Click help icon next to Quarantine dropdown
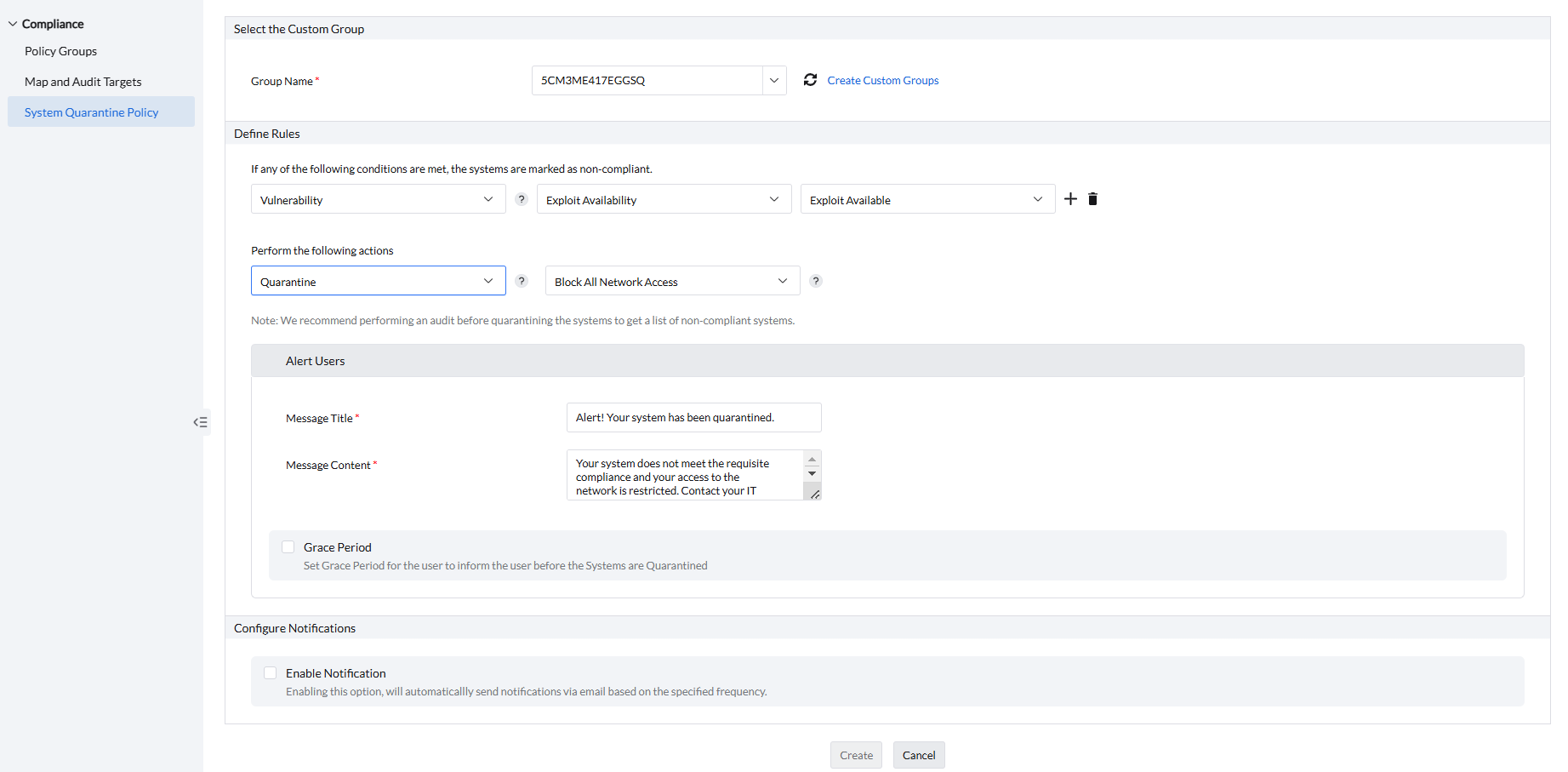The width and height of the screenshot is (1568, 772). click(x=522, y=281)
